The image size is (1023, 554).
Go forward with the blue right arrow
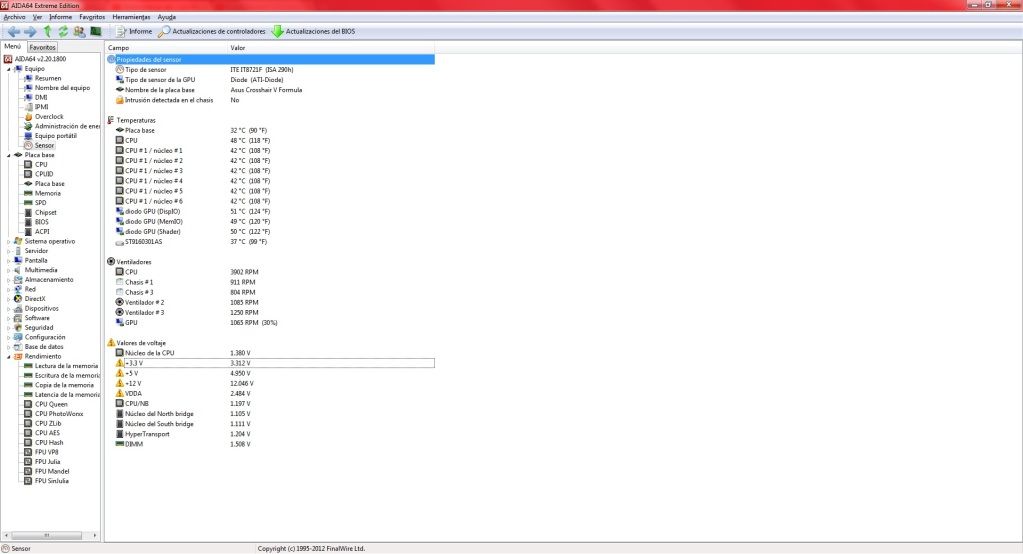30,31
